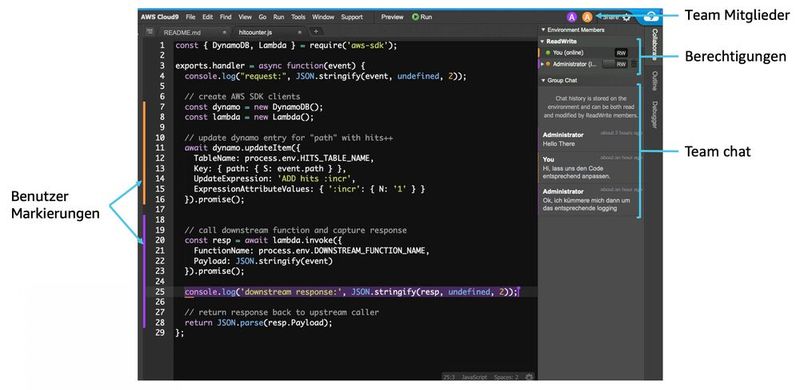Image resolution: width=800 pixels, height=390 pixels.
Task: Select JavaScript language mode in status bar
Action: coord(474,377)
